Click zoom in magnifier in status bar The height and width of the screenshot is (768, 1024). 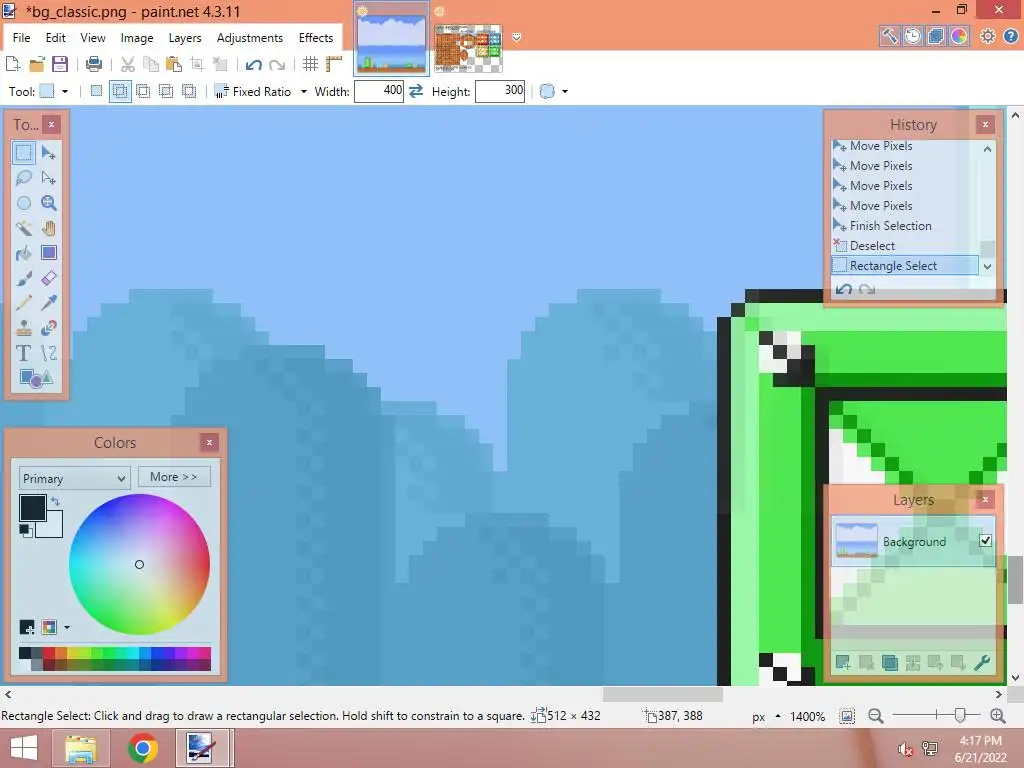pos(997,716)
